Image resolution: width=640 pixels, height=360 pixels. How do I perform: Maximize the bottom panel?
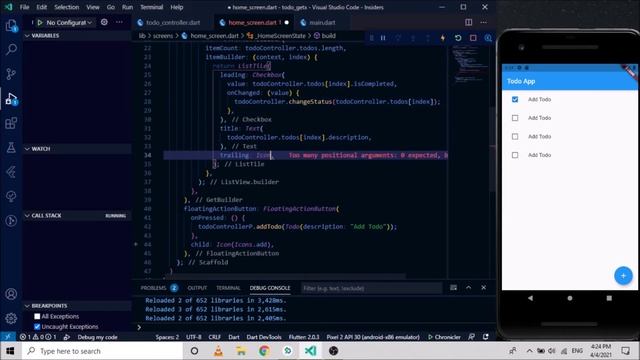coord(469,288)
